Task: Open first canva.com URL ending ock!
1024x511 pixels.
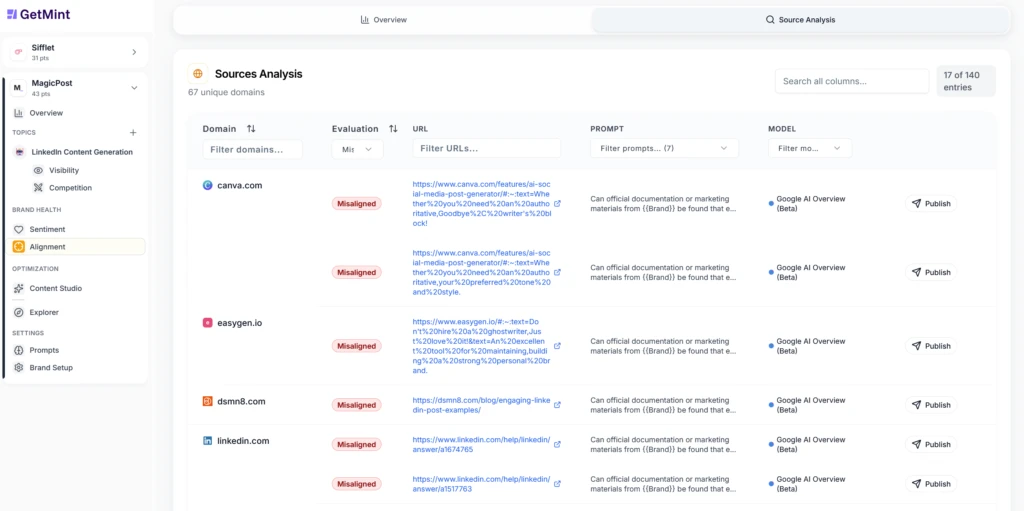Action: point(482,204)
